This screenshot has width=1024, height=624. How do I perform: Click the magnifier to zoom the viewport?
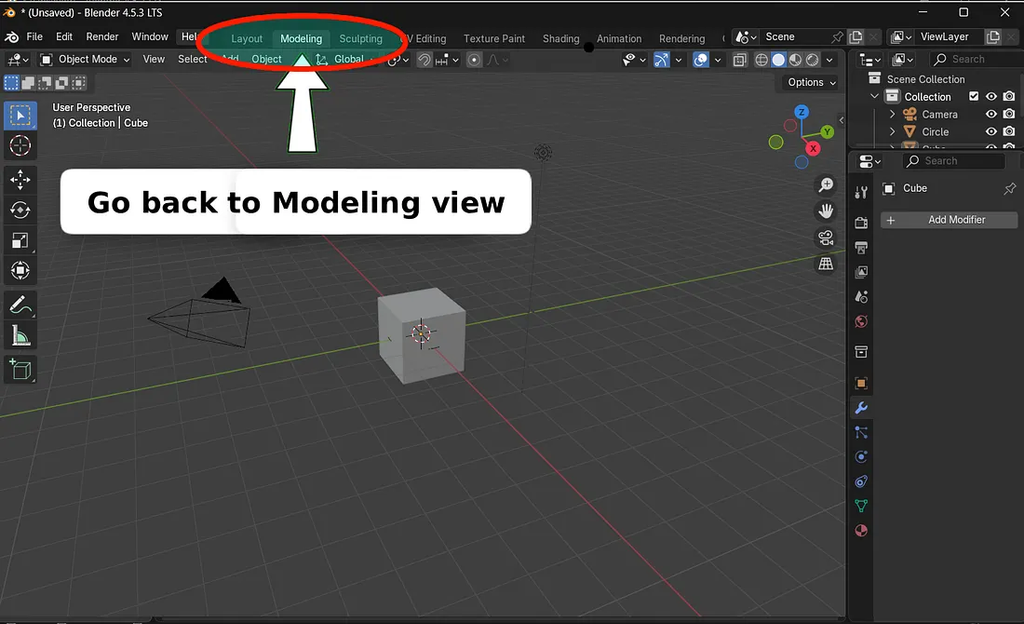tap(826, 185)
